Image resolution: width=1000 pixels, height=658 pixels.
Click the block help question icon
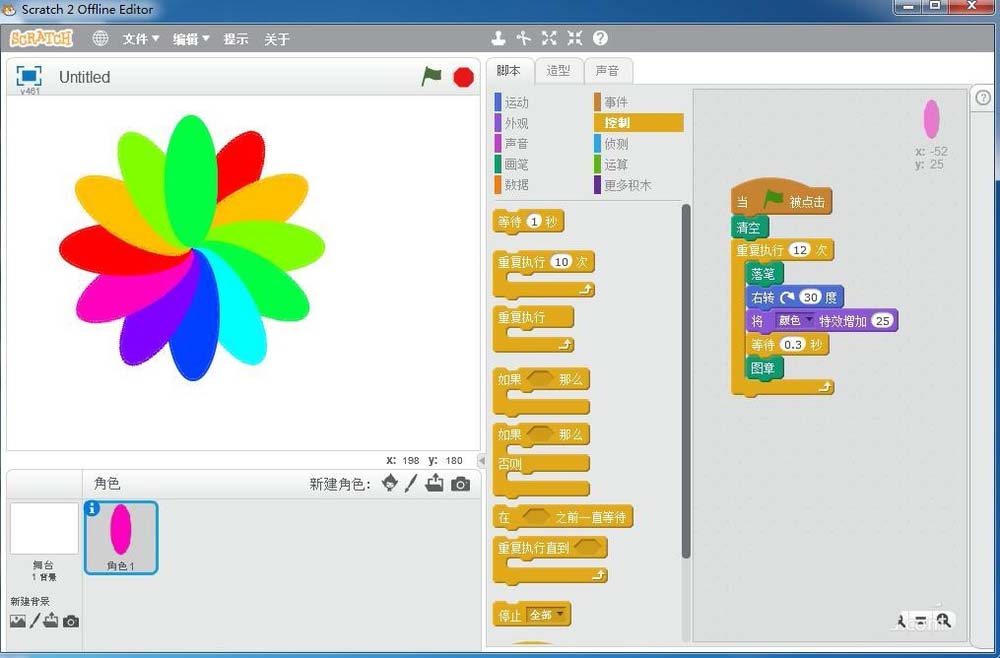point(600,38)
